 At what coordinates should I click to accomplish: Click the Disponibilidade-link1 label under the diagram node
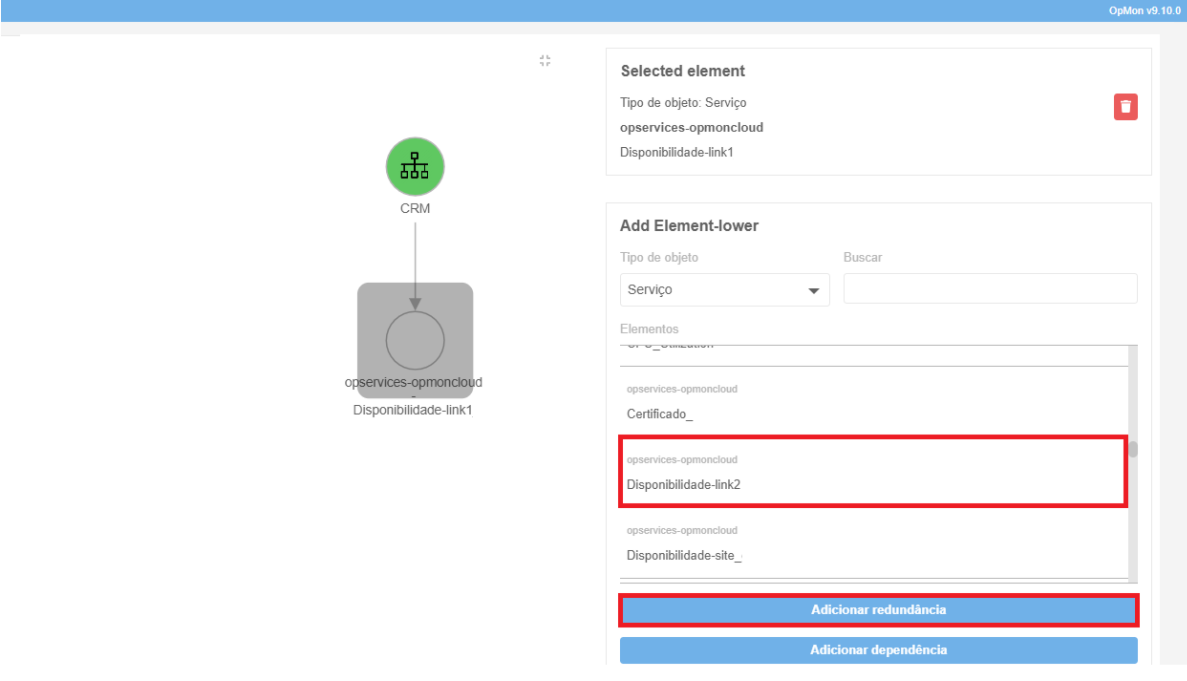(x=413, y=409)
